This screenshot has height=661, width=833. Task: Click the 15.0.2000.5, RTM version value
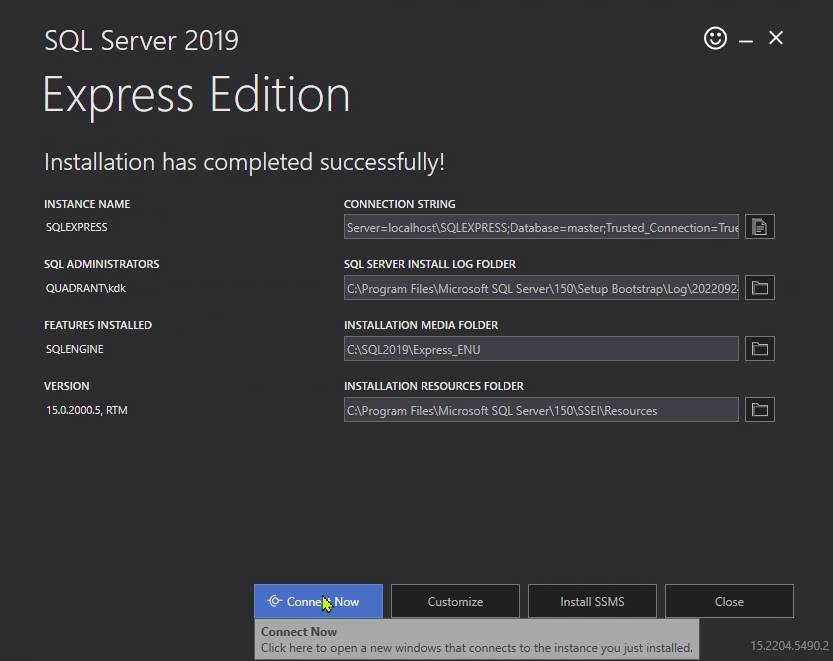click(87, 410)
